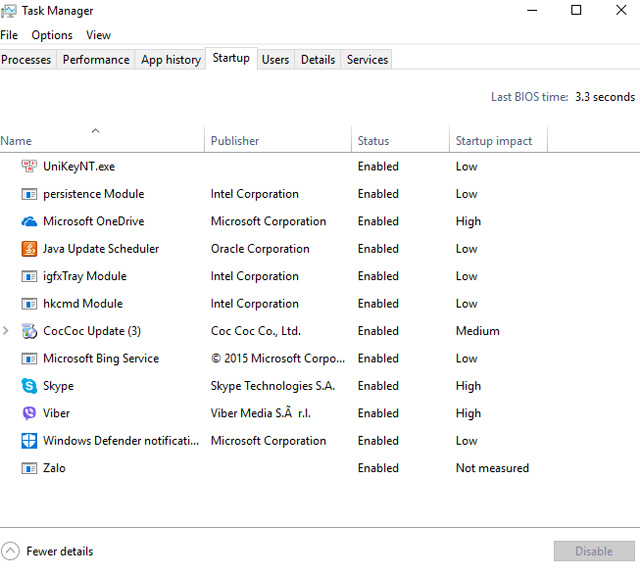
Task: Click Viber Media publisher cell
Action: pyautogui.click(x=260, y=413)
